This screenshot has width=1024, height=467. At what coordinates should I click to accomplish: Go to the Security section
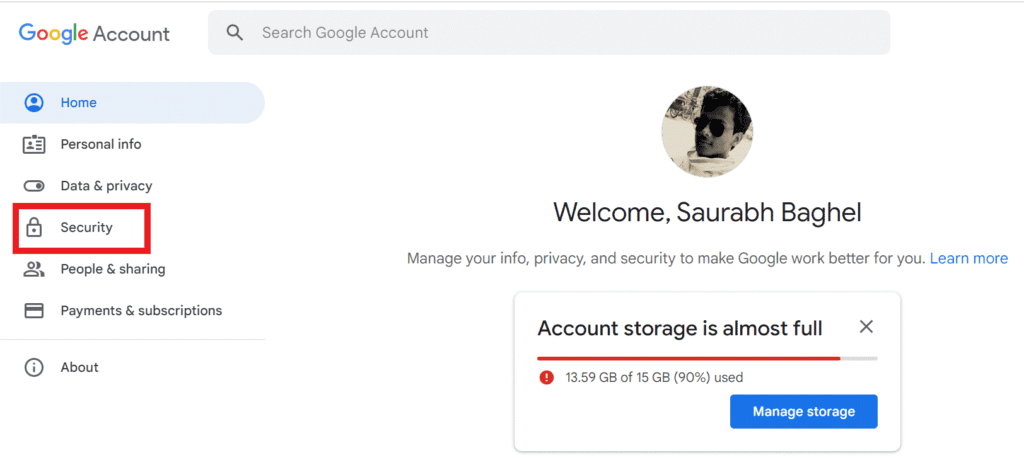86,227
